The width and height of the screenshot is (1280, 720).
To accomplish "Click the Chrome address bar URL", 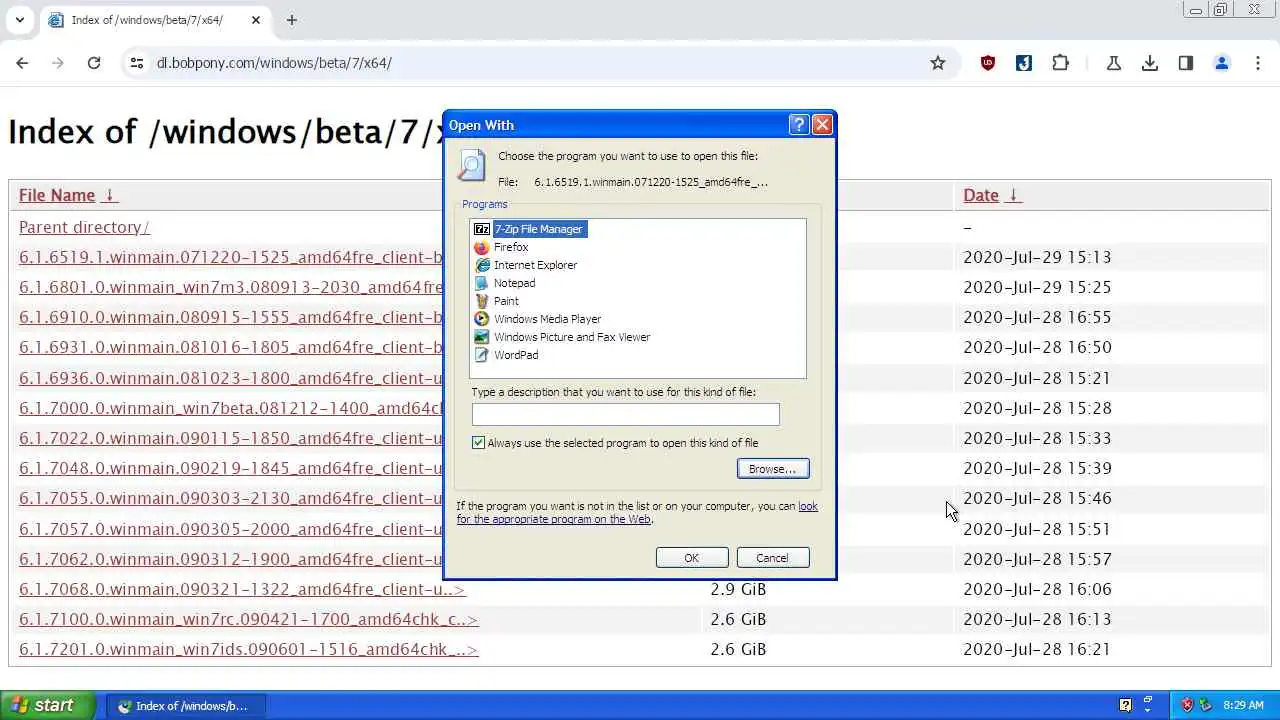I will [x=274, y=63].
